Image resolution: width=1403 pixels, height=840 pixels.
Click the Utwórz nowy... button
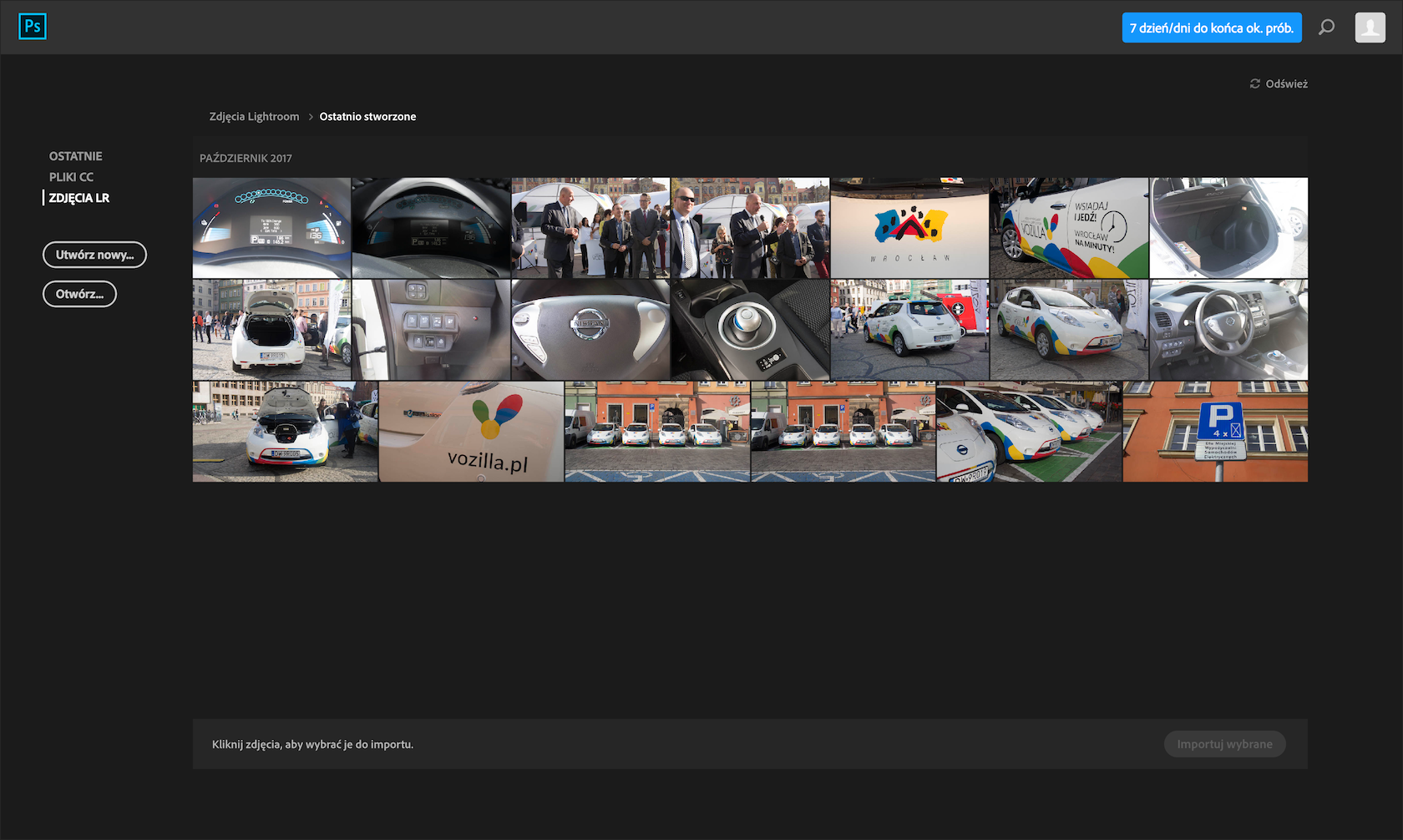[94, 255]
